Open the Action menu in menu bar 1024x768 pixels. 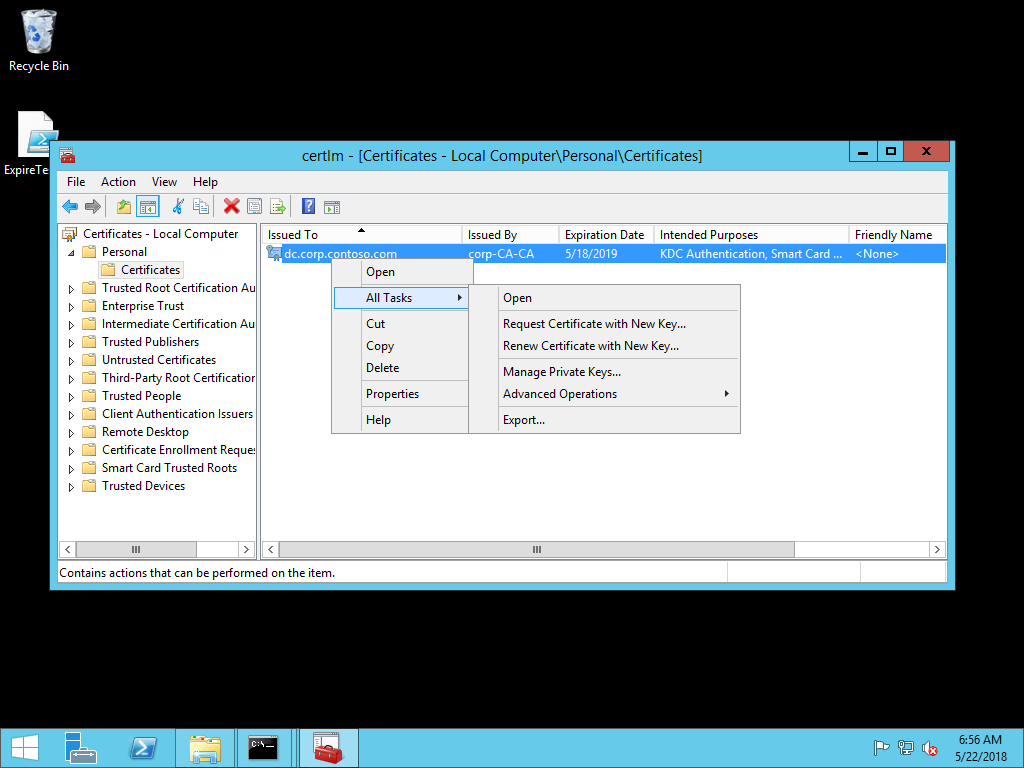coord(118,182)
